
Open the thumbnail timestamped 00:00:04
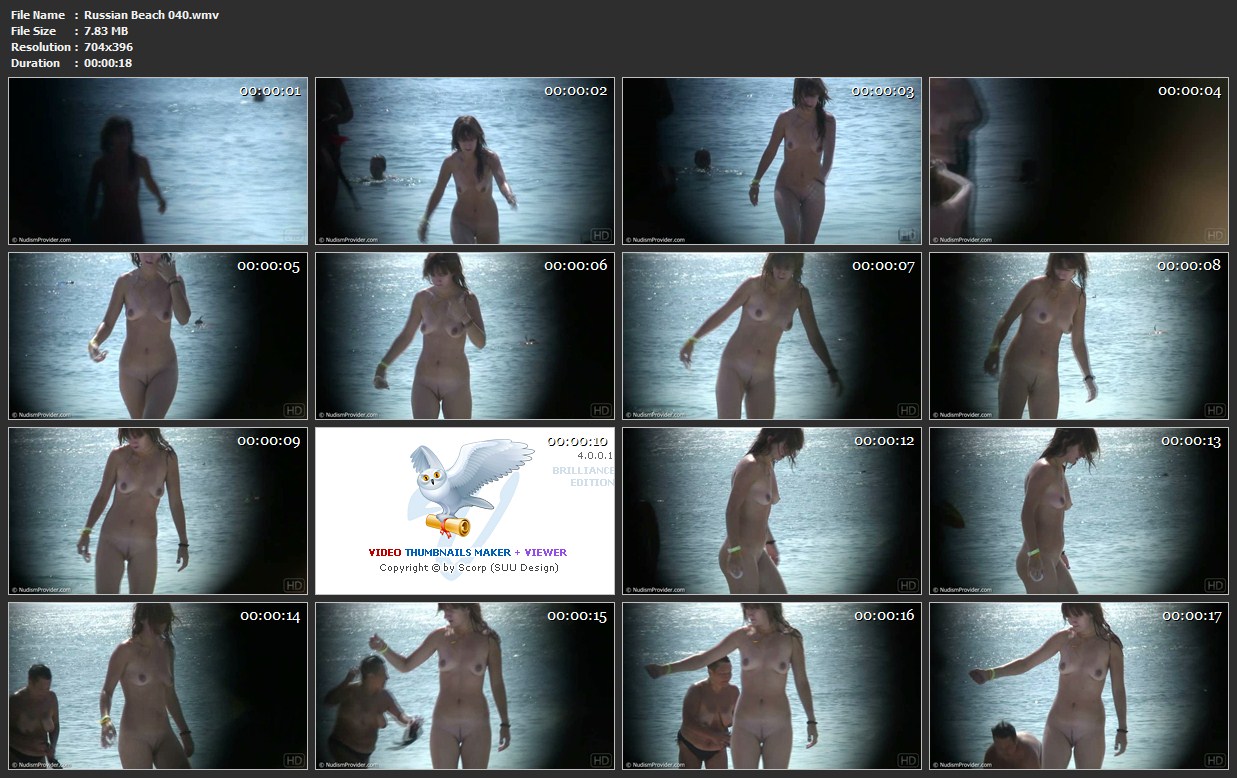(1078, 161)
